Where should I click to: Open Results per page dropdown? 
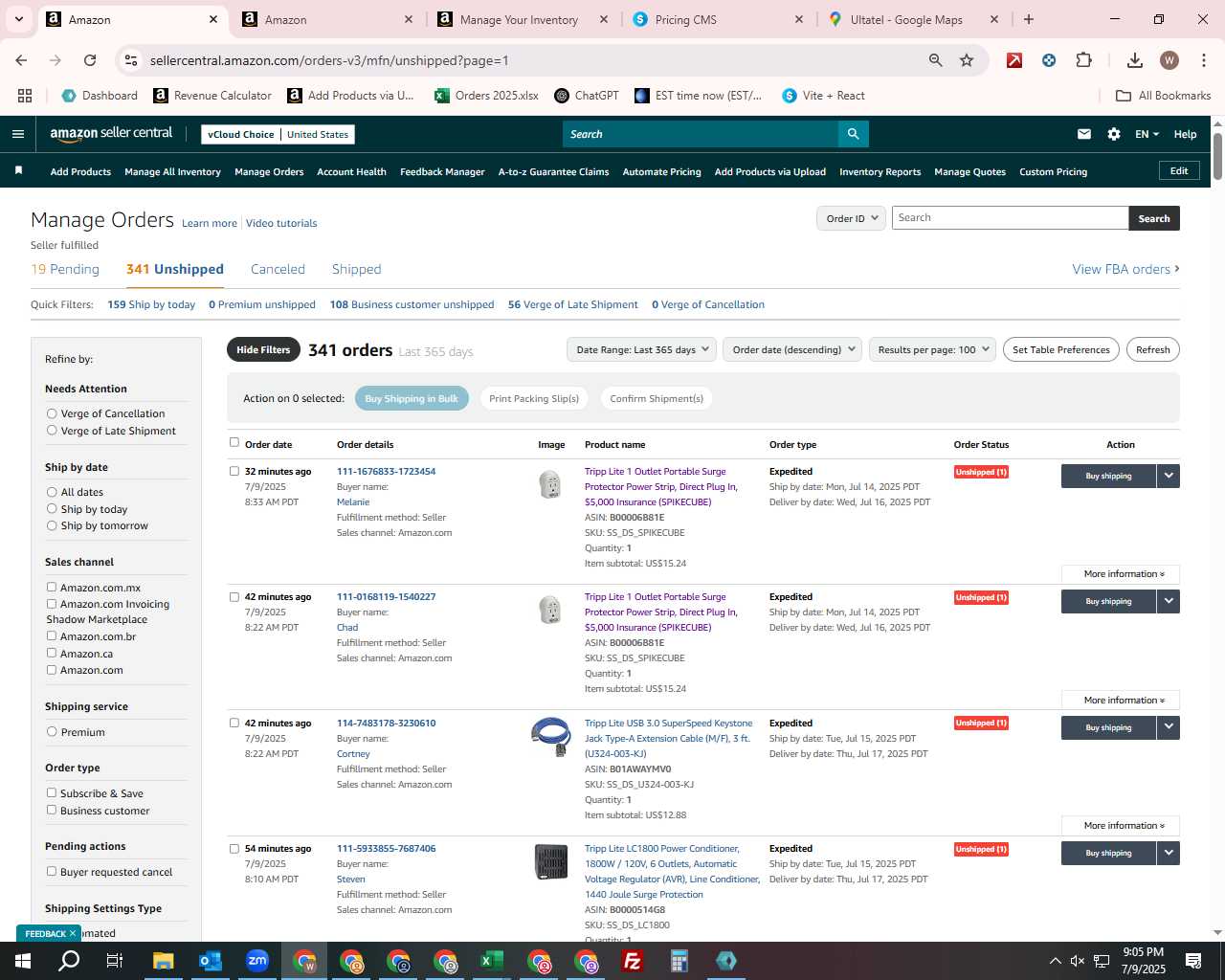tap(933, 349)
